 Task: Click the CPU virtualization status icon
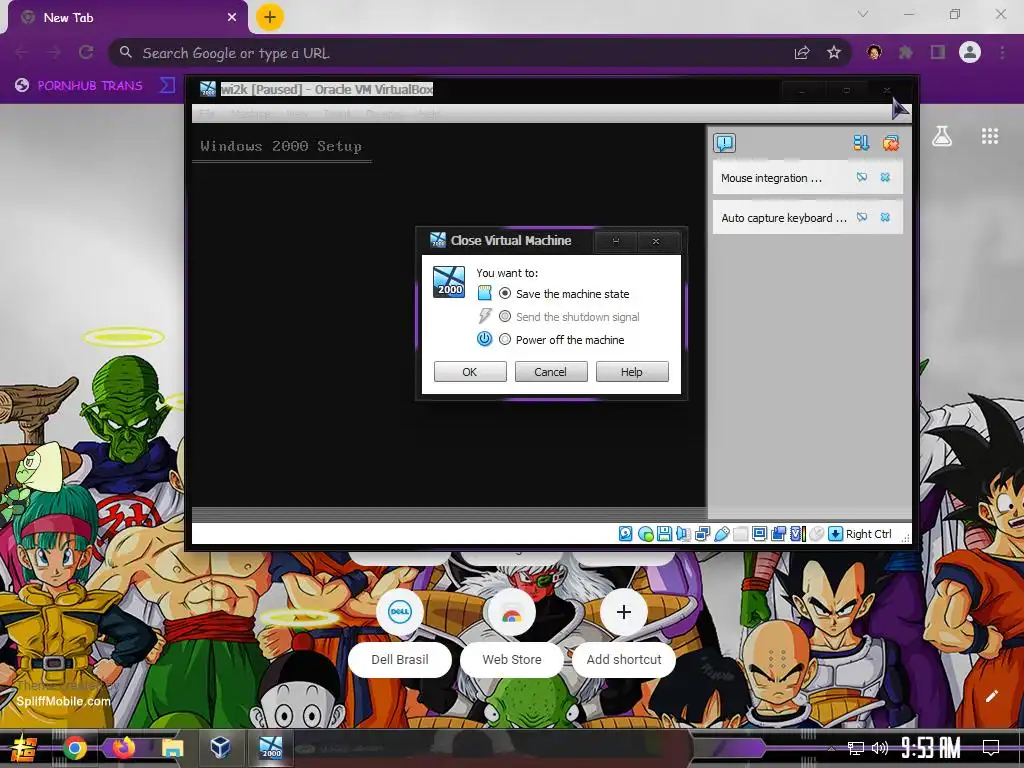pos(797,534)
